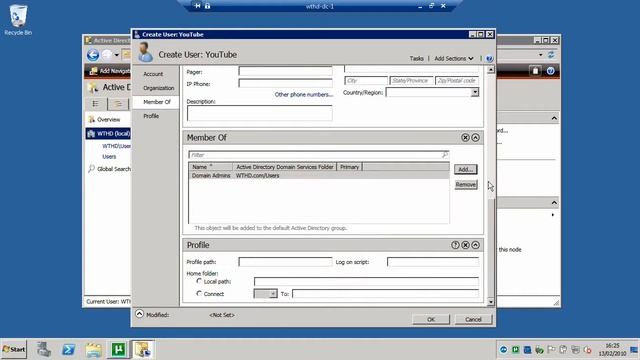
Task: Go to the Member Of section
Action: coord(157,102)
